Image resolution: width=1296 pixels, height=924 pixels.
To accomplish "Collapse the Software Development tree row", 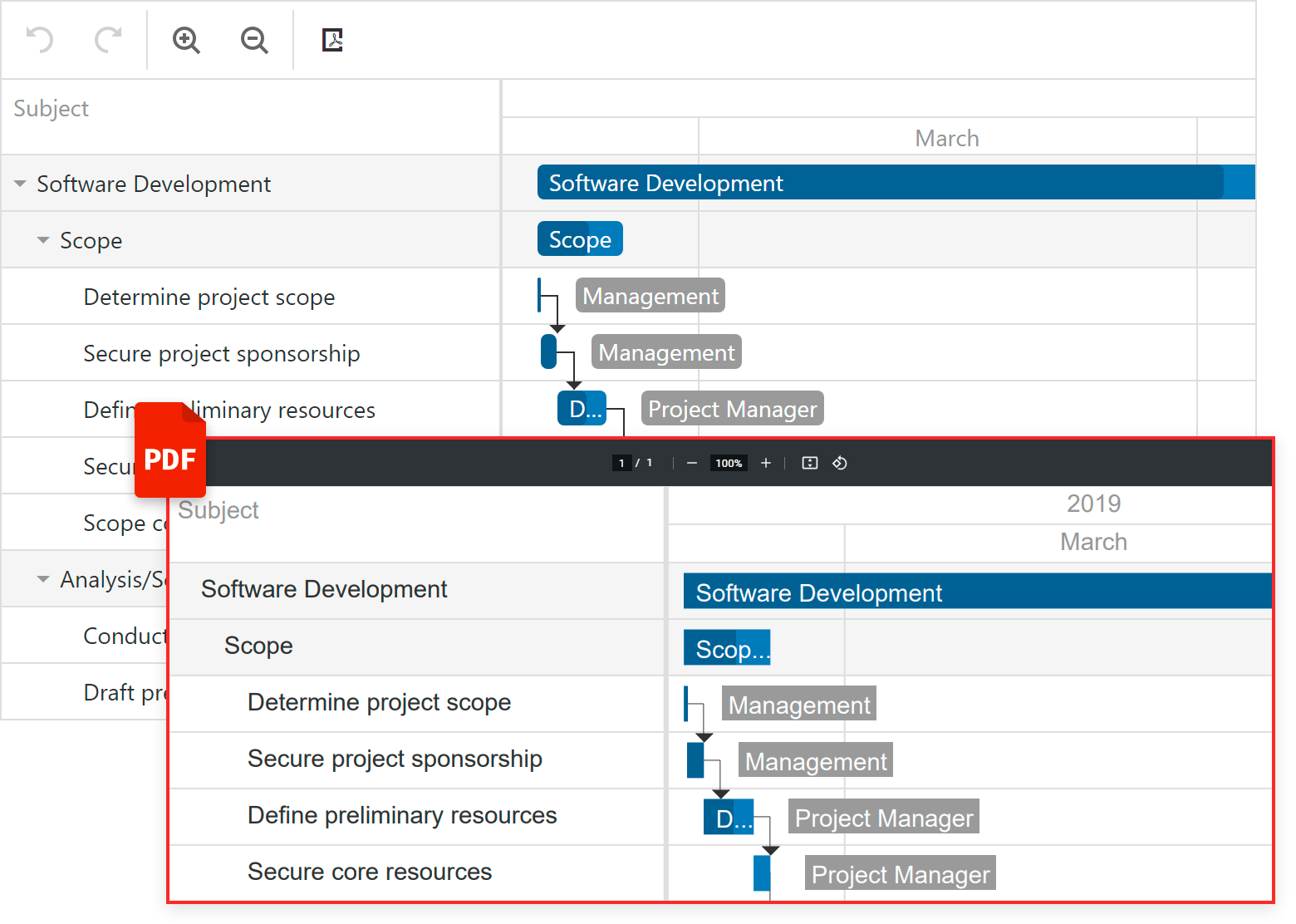I will (20, 183).
